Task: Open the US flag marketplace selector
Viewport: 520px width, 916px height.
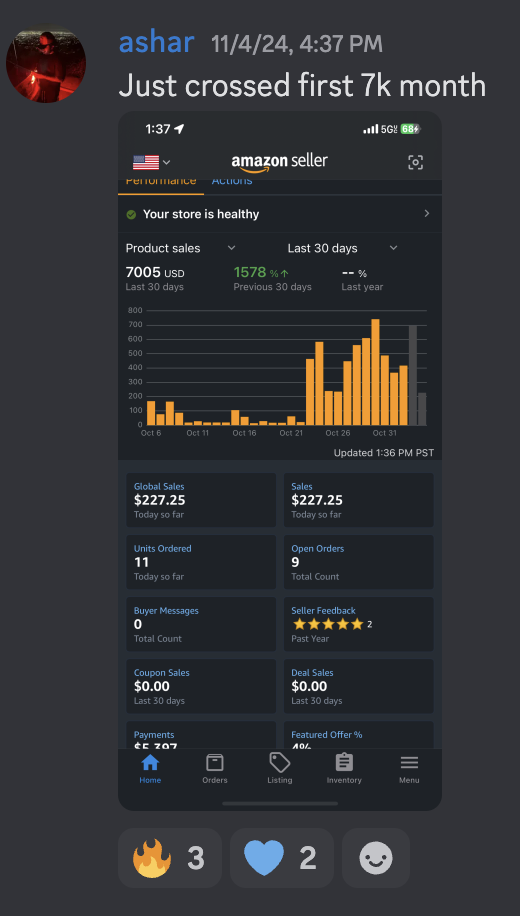Action: (151, 162)
